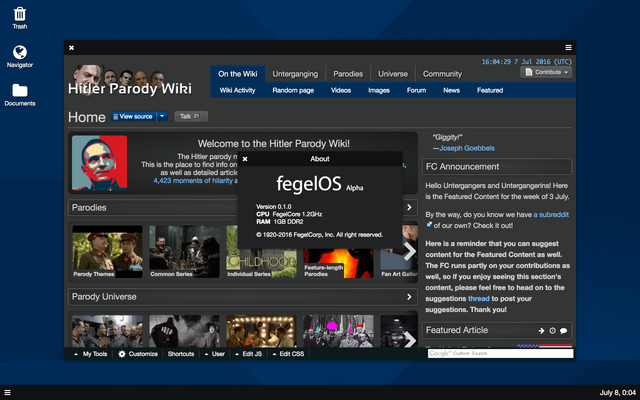
Task: Open the Talk page button
Action: coord(191,116)
